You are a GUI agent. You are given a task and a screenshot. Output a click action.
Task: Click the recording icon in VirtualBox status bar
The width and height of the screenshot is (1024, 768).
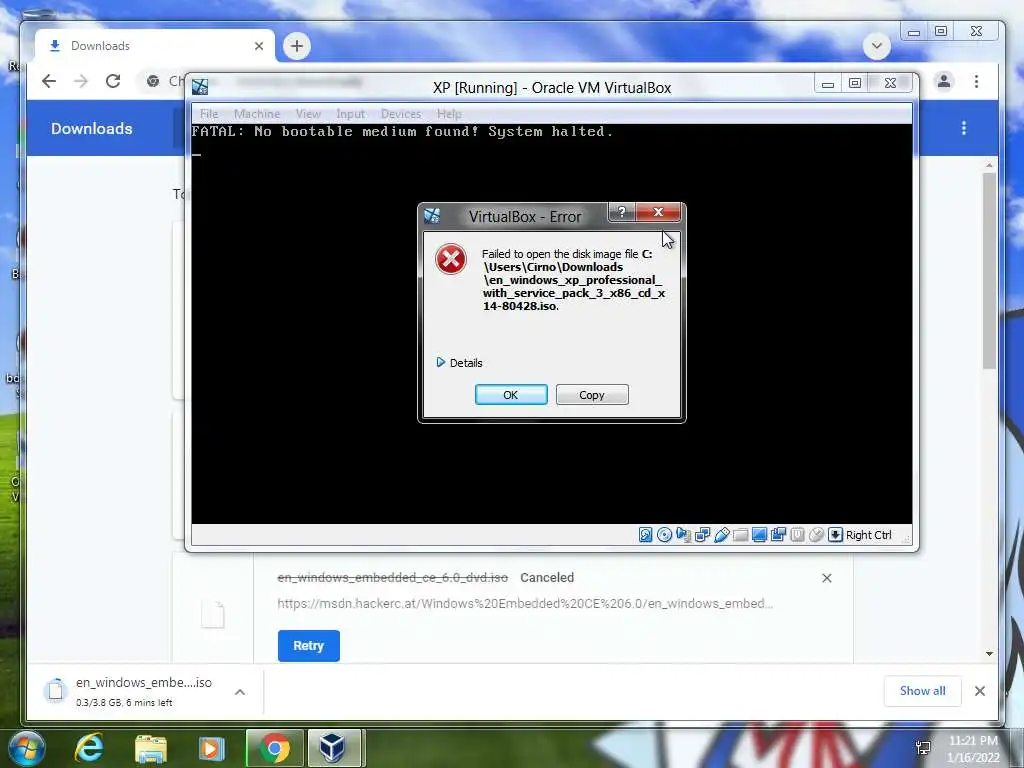tap(778, 535)
